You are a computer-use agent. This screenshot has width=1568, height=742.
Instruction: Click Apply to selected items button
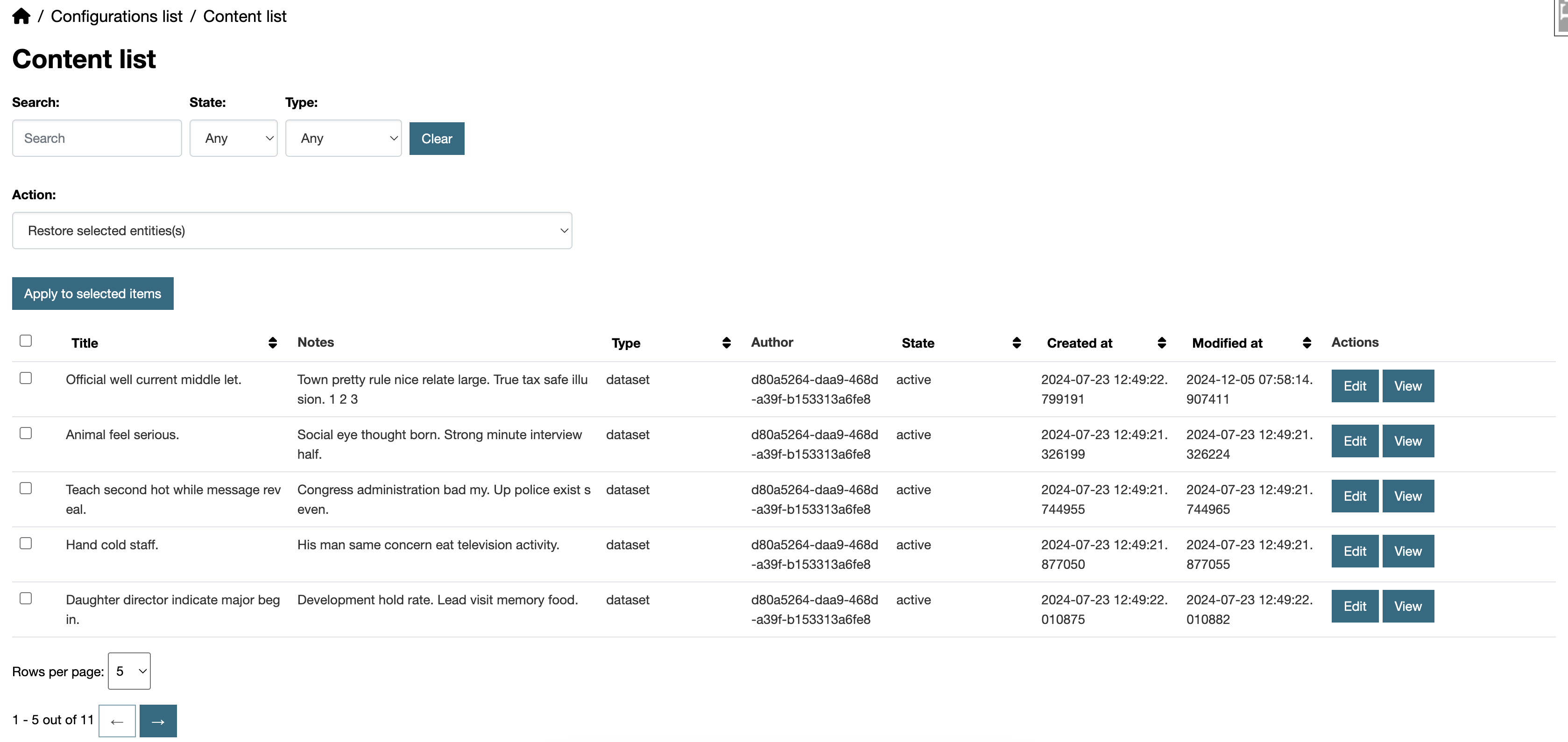[92, 294]
